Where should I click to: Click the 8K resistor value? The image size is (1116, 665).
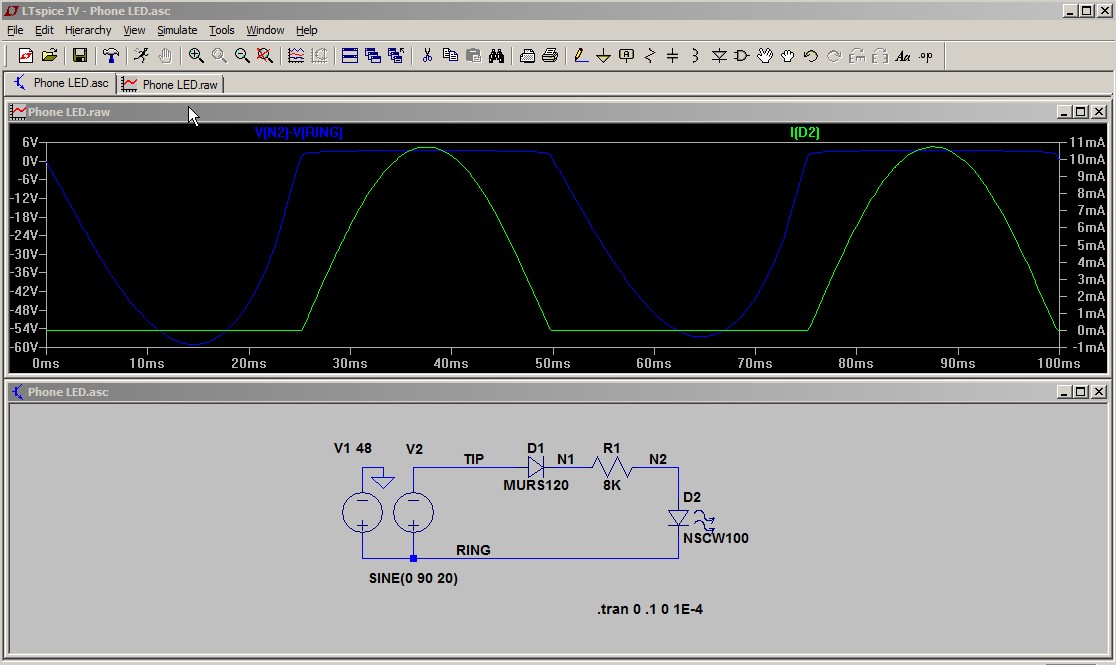point(612,485)
